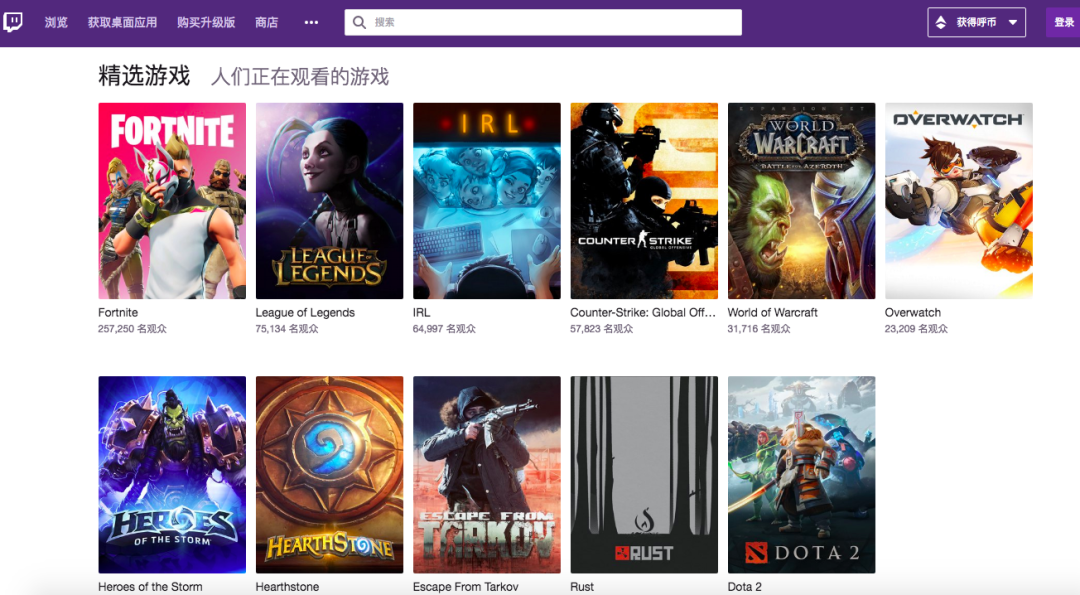Image resolution: width=1080 pixels, height=595 pixels.
Task: Click the 登录 button
Action: (1063, 22)
